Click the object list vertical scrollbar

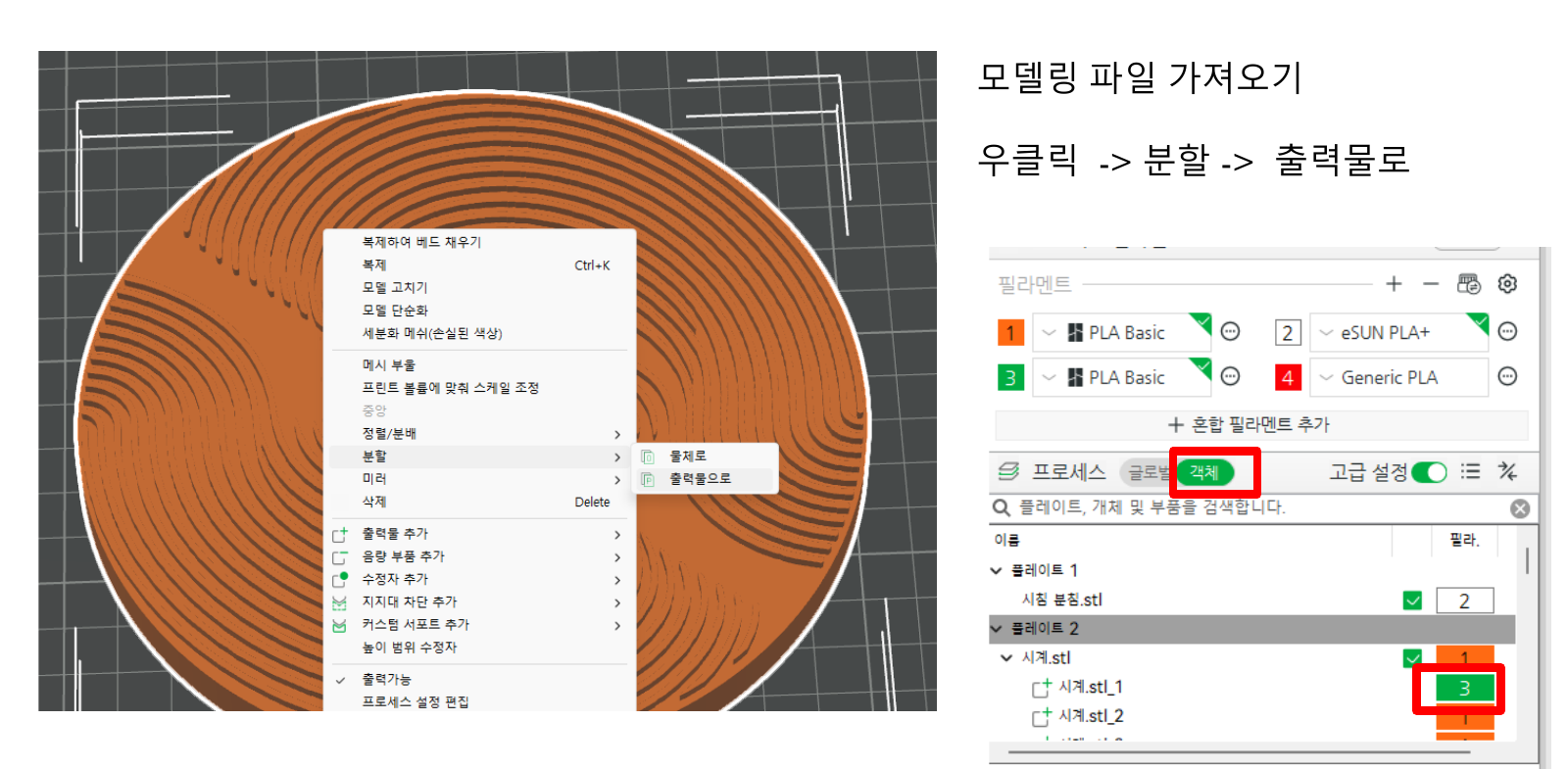coord(1527,560)
